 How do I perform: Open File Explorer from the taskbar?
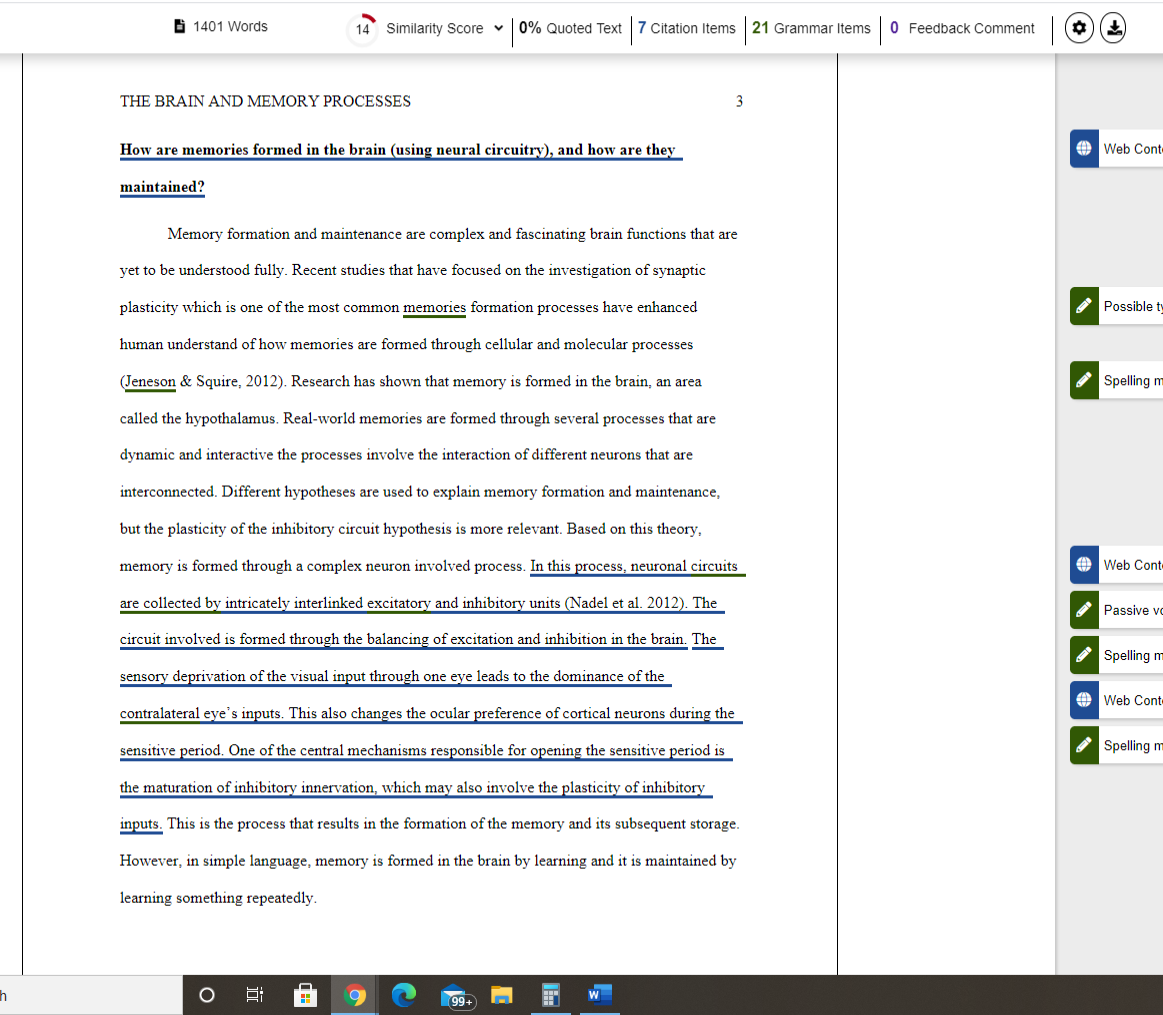click(501, 995)
